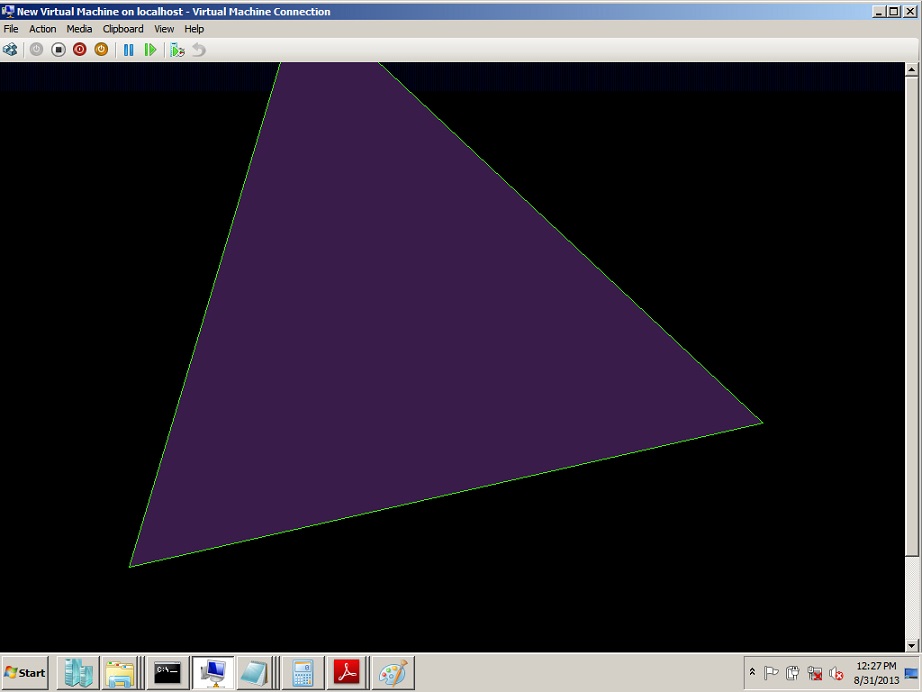
Task: Shut down the VM with the red power icon
Action: click(x=79, y=50)
